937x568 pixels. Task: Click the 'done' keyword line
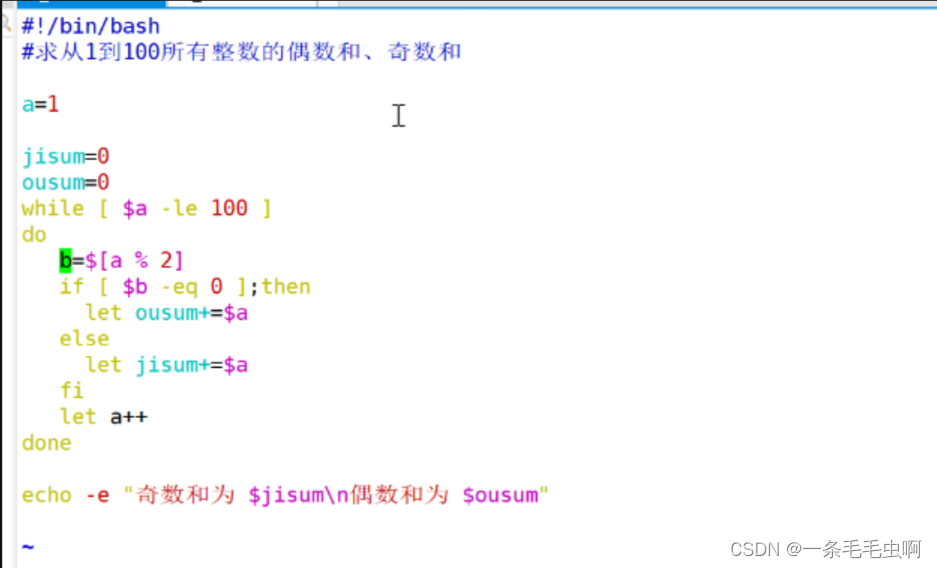click(x=47, y=443)
